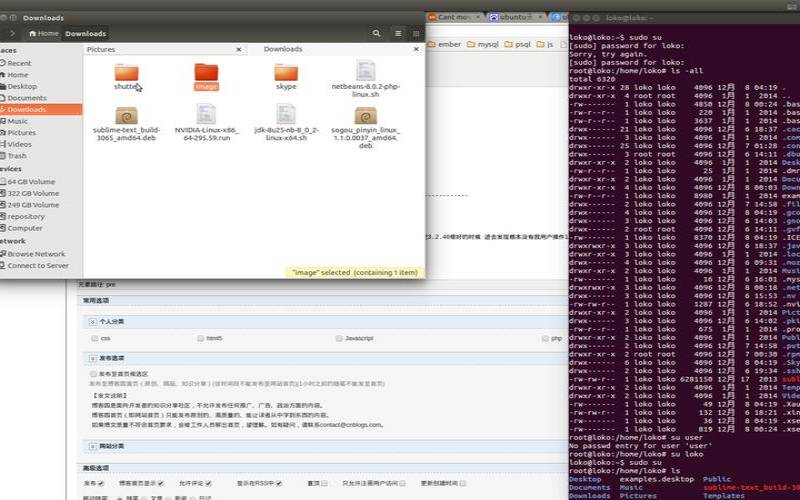Untick the 允许评论 checkbox

208,483
